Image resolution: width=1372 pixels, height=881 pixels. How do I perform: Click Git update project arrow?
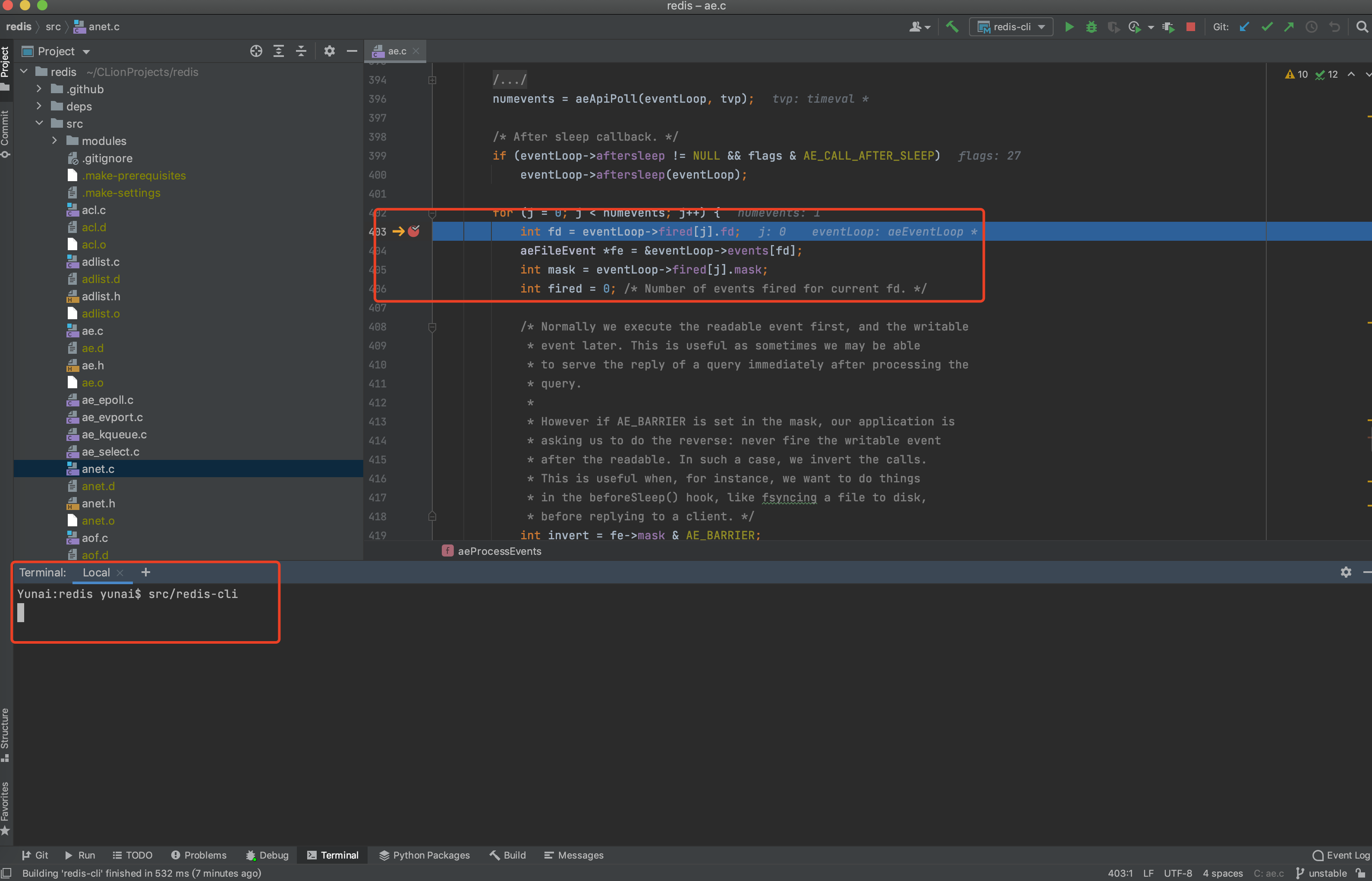[x=1244, y=27]
